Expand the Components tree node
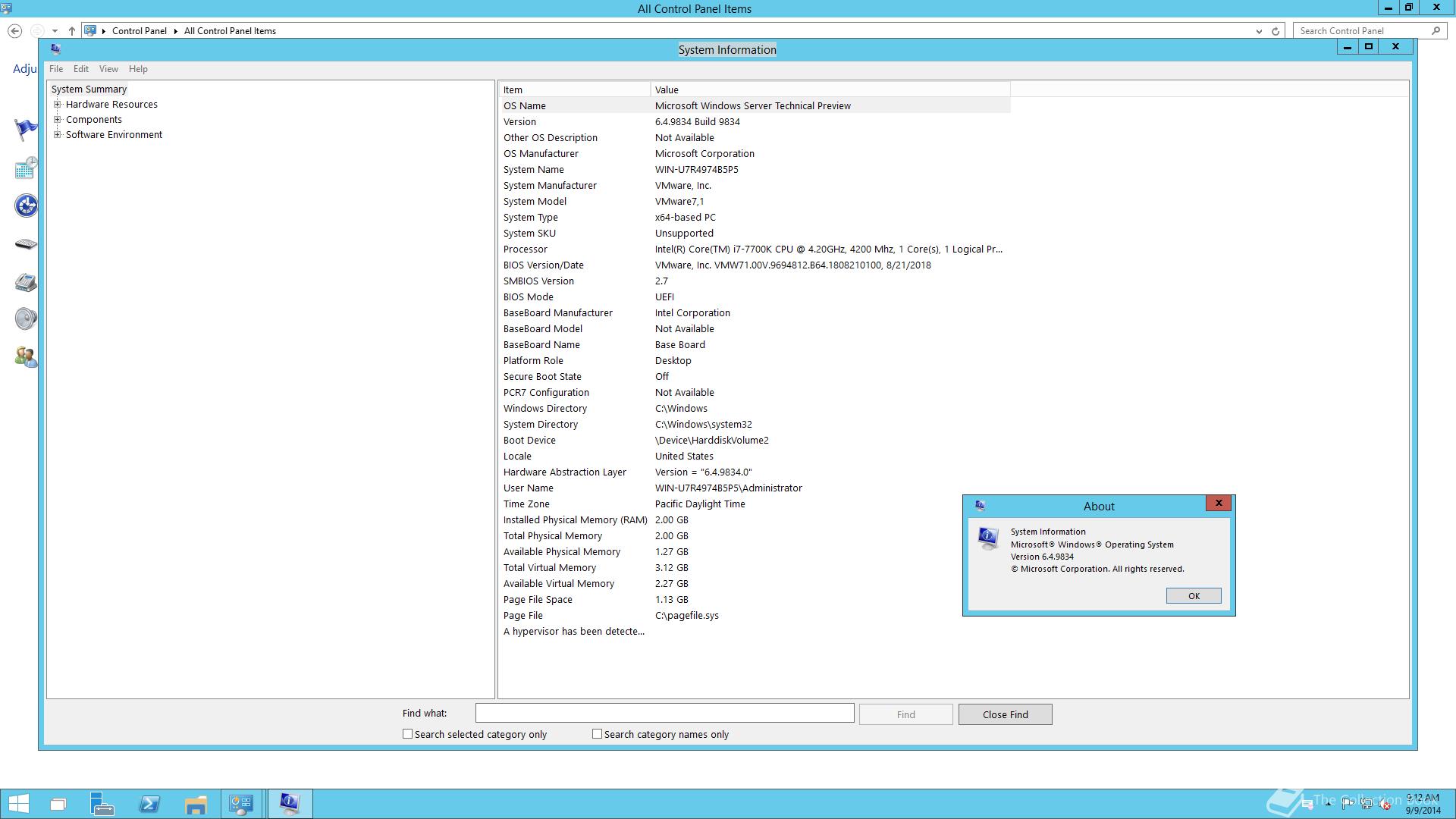 pyautogui.click(x=57, y=120)
